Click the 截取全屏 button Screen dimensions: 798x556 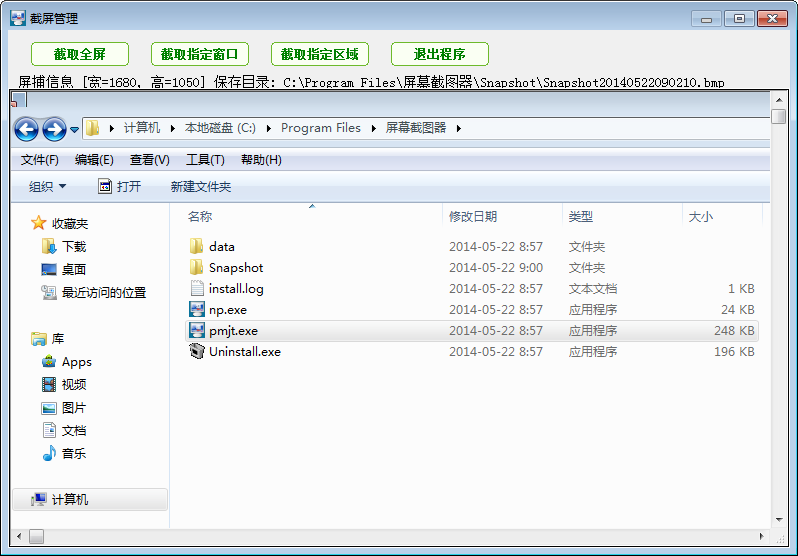(80, 54)
